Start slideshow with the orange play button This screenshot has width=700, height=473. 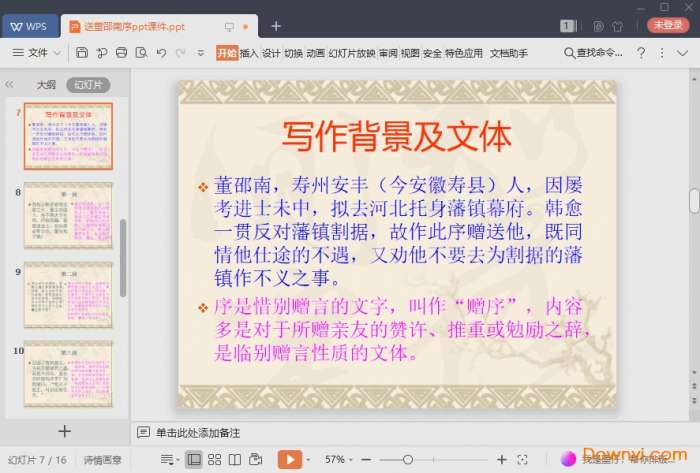coord(290,459)
